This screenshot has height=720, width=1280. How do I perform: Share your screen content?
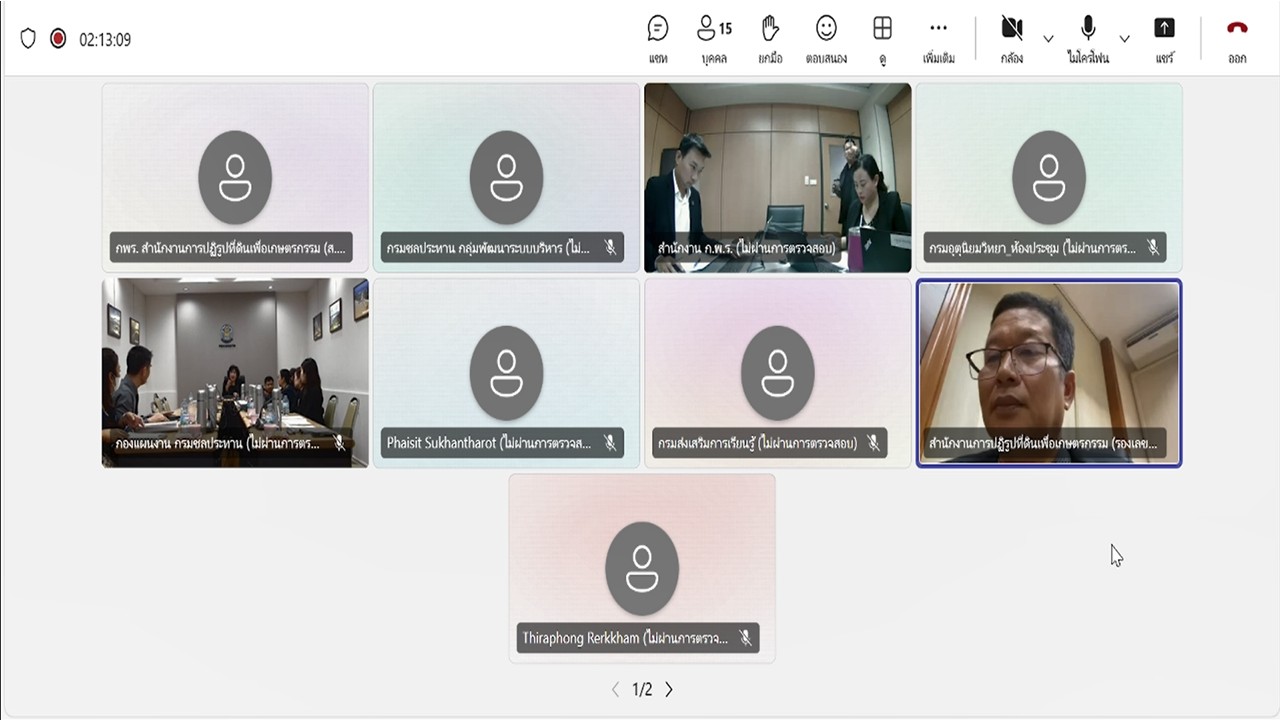tap(1164, 38)
